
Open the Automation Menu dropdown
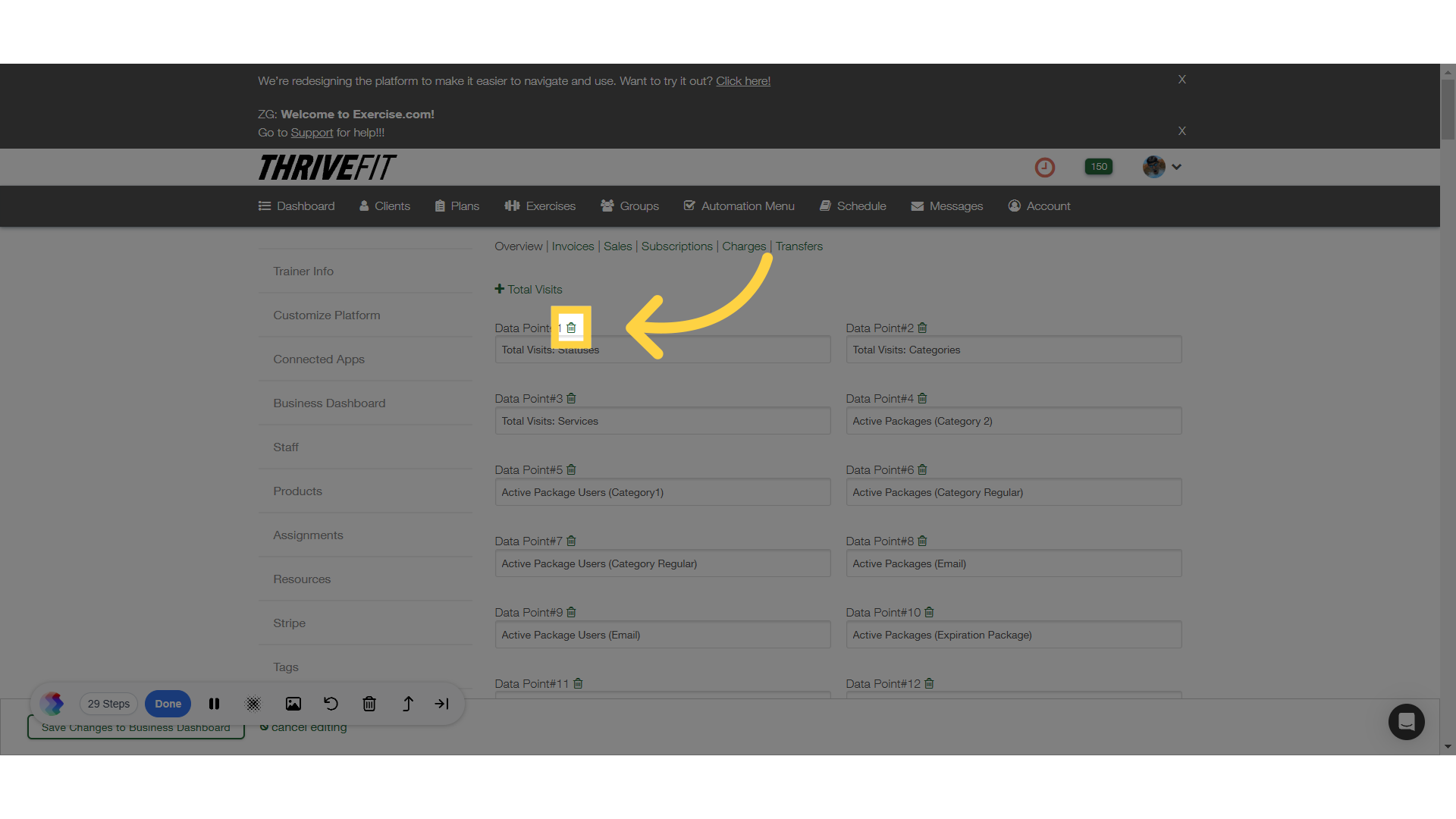point(748,206)
